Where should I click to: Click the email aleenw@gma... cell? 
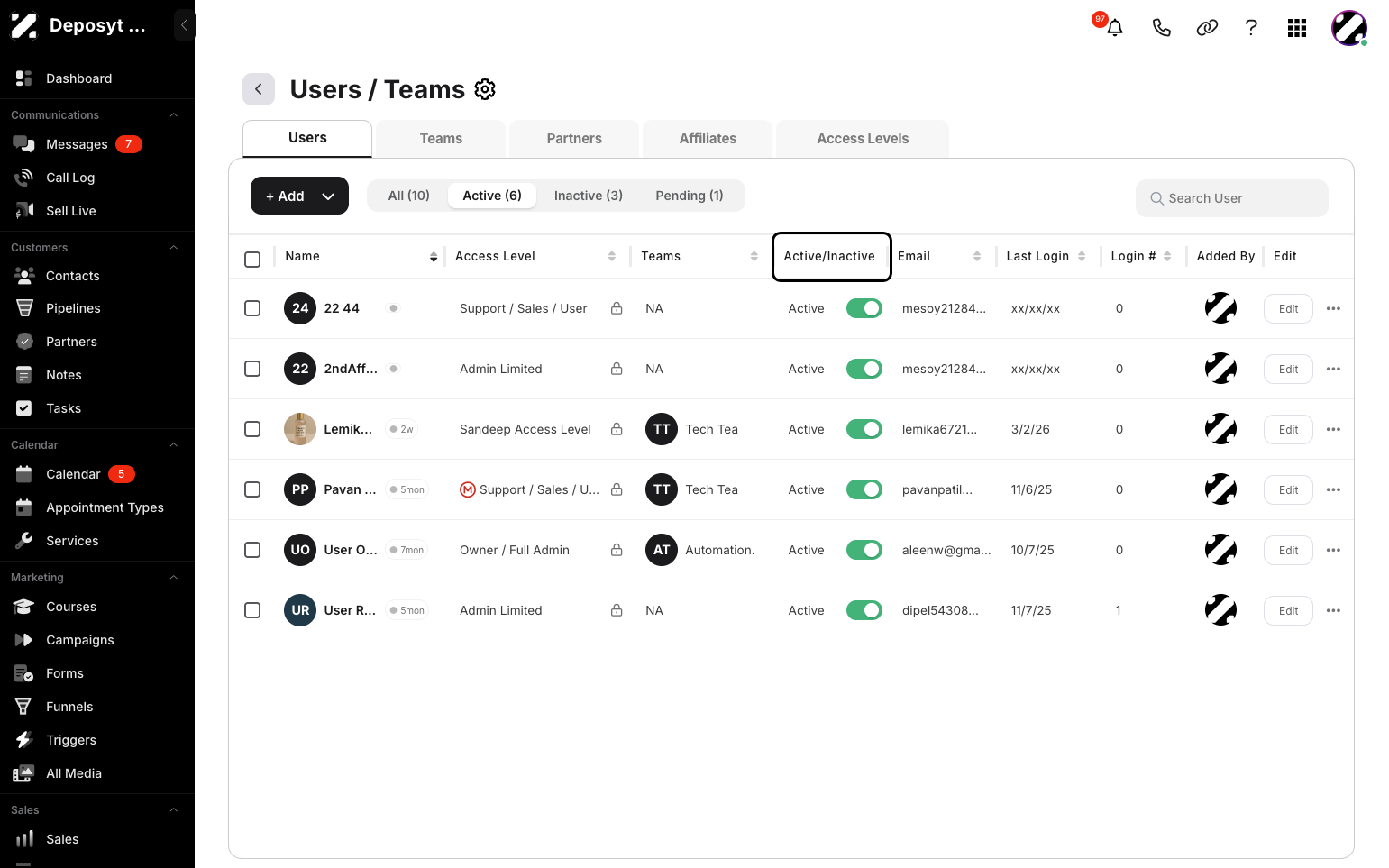point(946,550)
